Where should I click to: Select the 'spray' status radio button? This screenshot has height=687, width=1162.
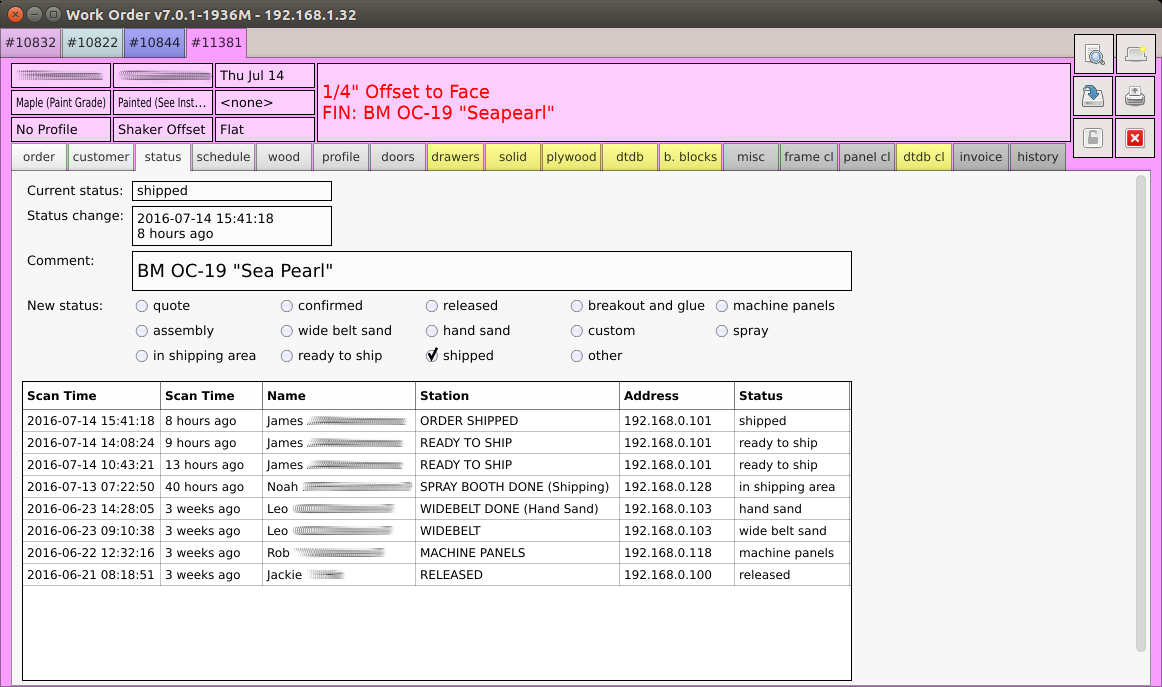coord(722,331)
